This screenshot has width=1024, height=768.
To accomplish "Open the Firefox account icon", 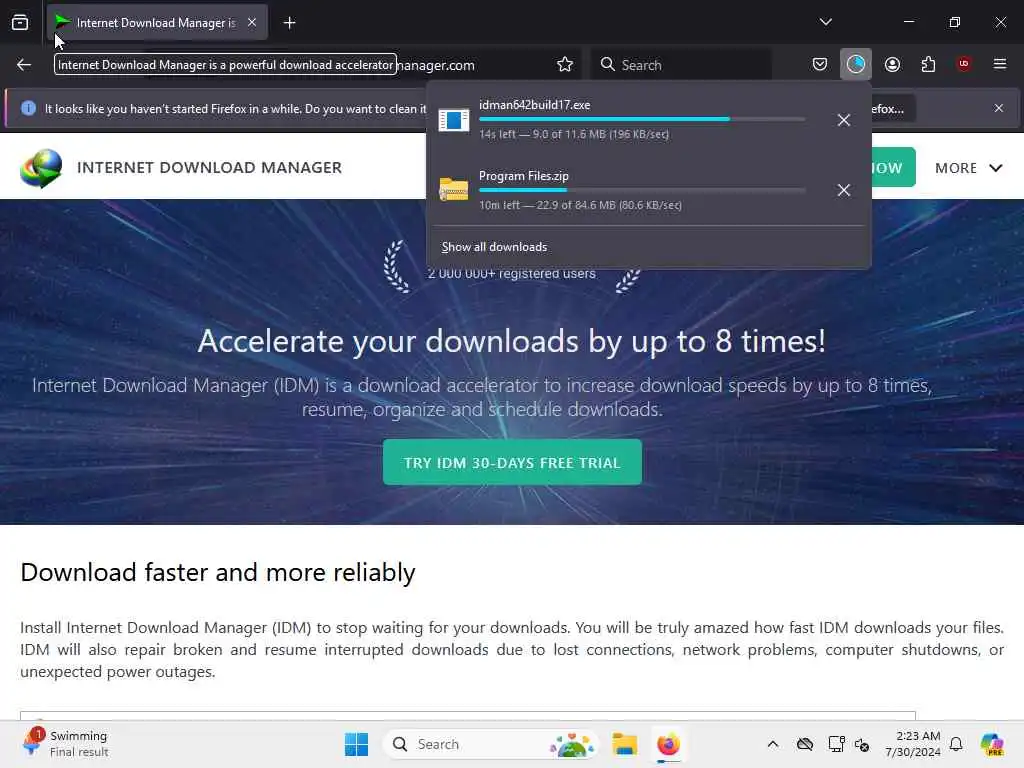I will [892, 65].
